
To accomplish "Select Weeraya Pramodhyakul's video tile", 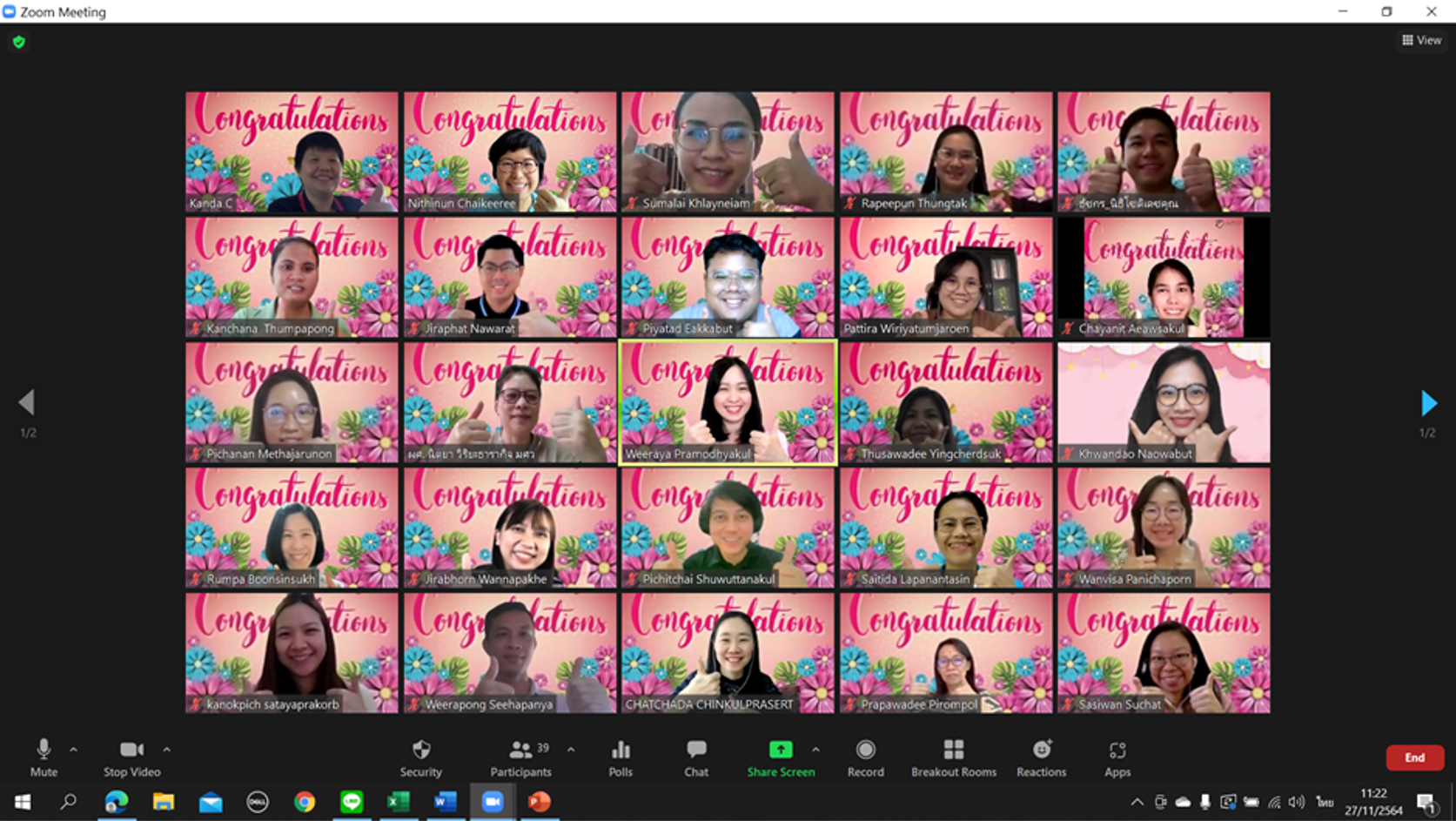I will click(728, 402).
